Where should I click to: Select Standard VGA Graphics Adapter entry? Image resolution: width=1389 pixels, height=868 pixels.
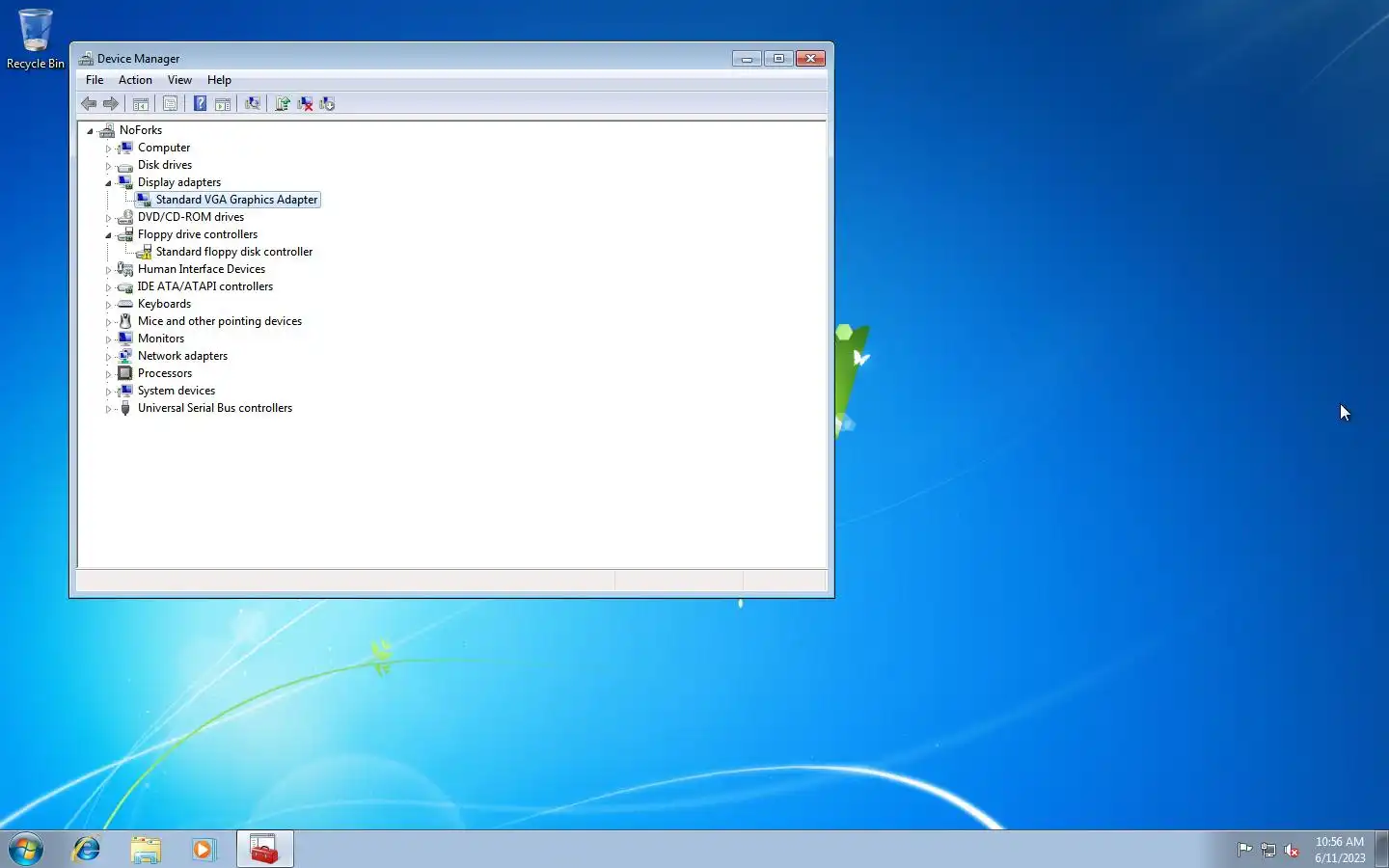236,200
